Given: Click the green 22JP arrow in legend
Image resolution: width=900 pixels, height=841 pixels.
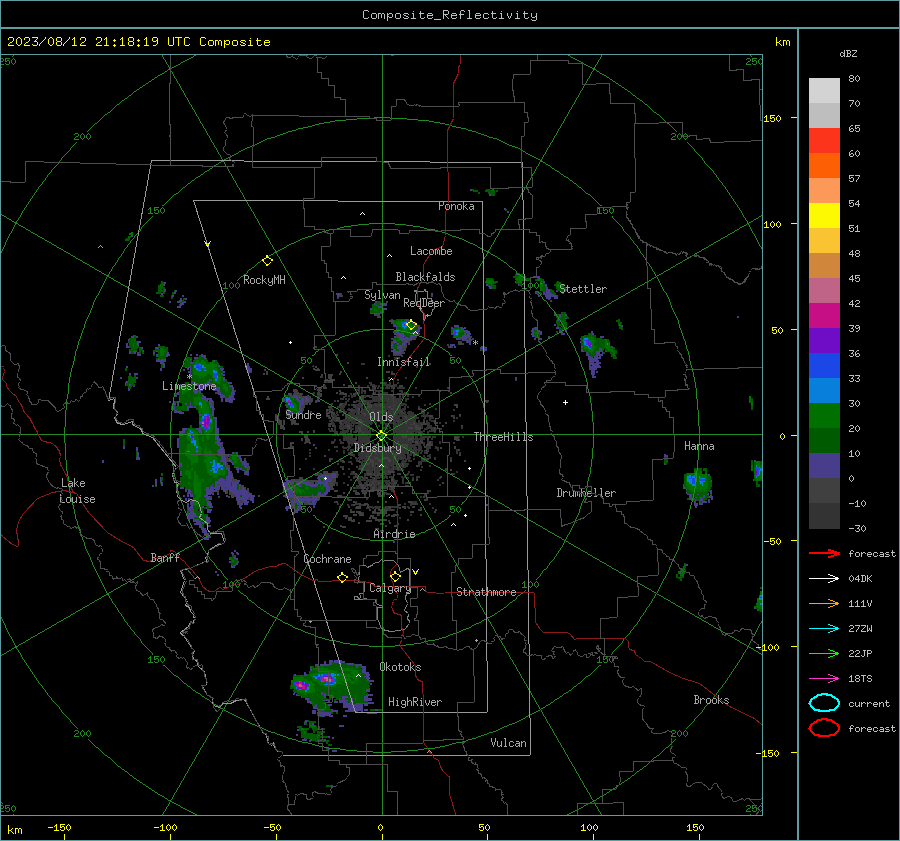Looking at the screenshot, I should [x=824, y=653].
